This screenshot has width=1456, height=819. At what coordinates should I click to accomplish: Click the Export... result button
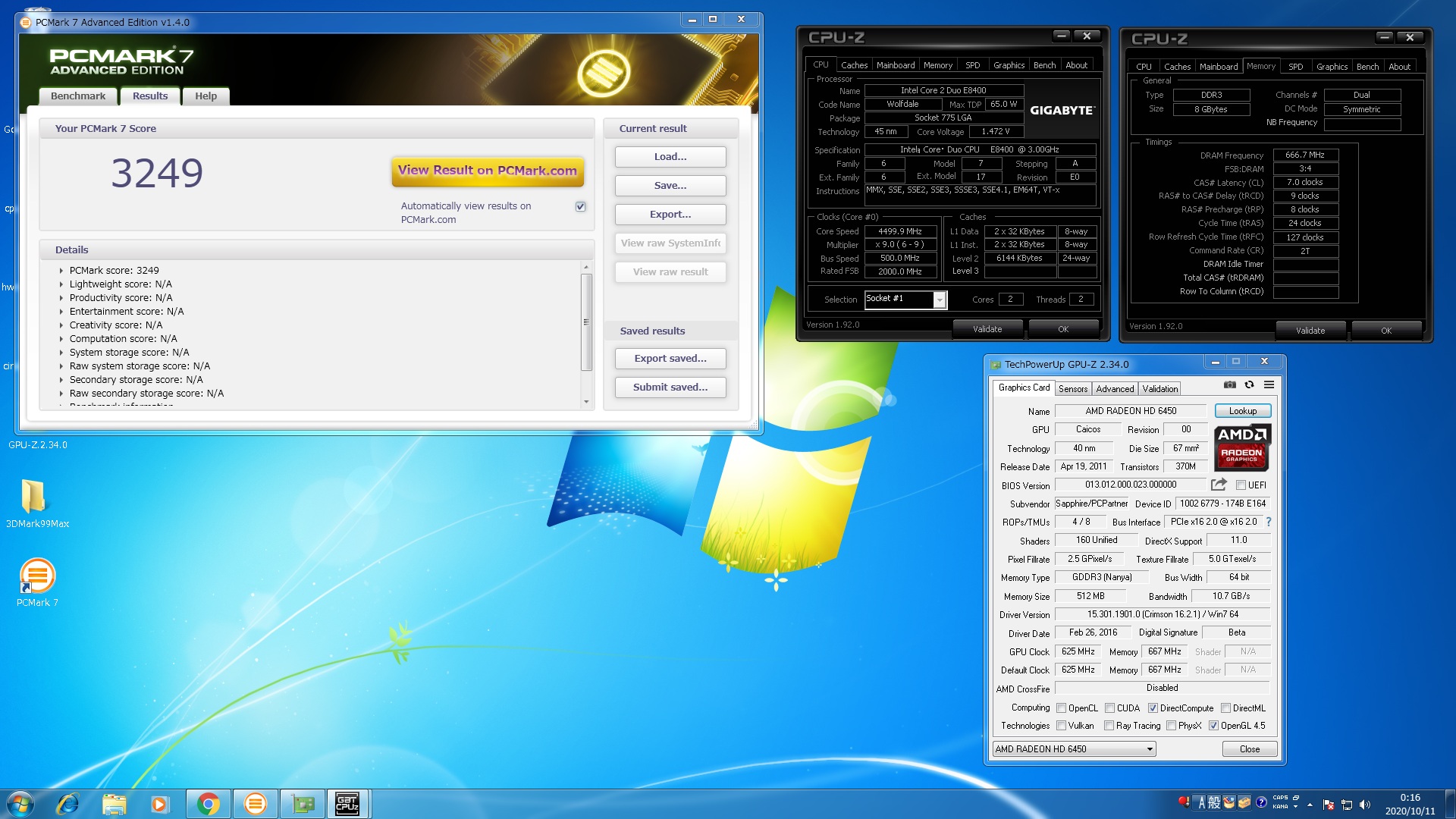[x=670, y=215]
